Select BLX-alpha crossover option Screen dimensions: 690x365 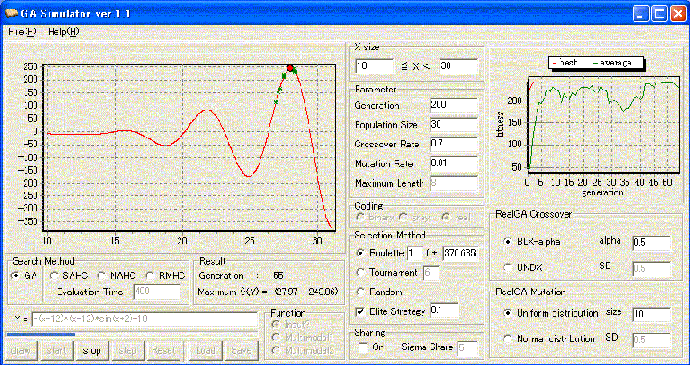(509, 242)
